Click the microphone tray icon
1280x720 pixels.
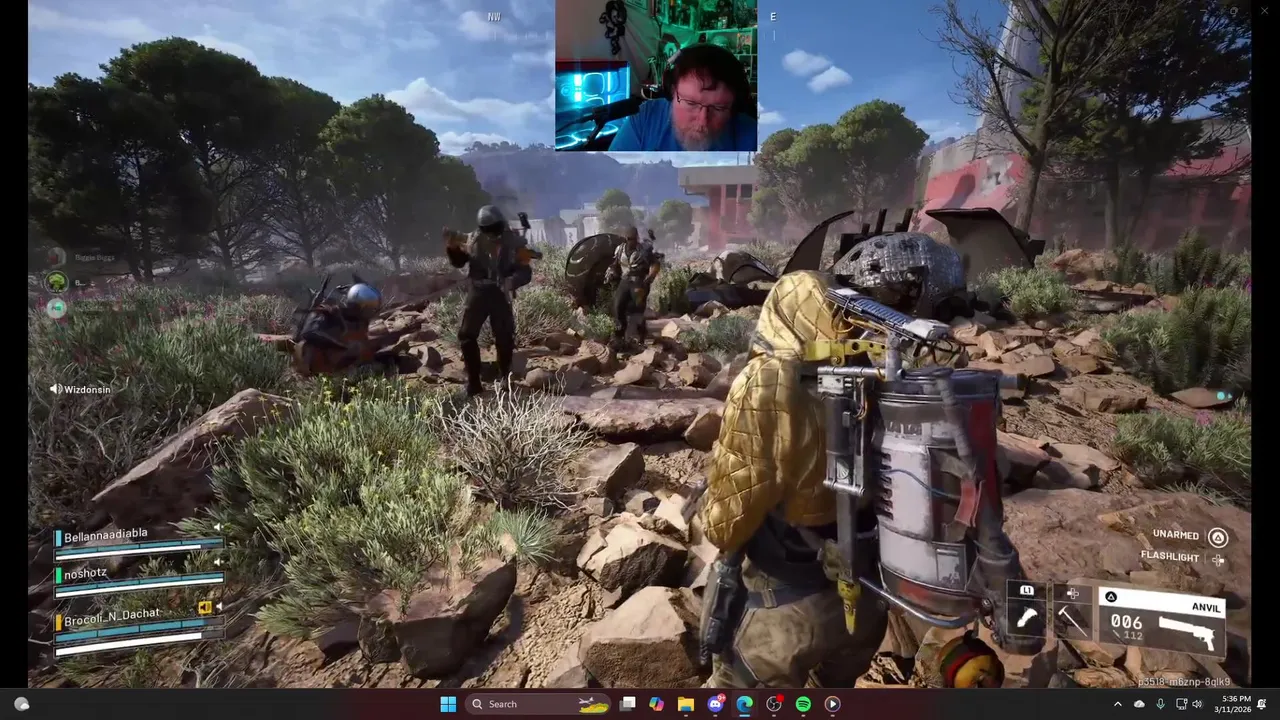(x=1161, y=704)
